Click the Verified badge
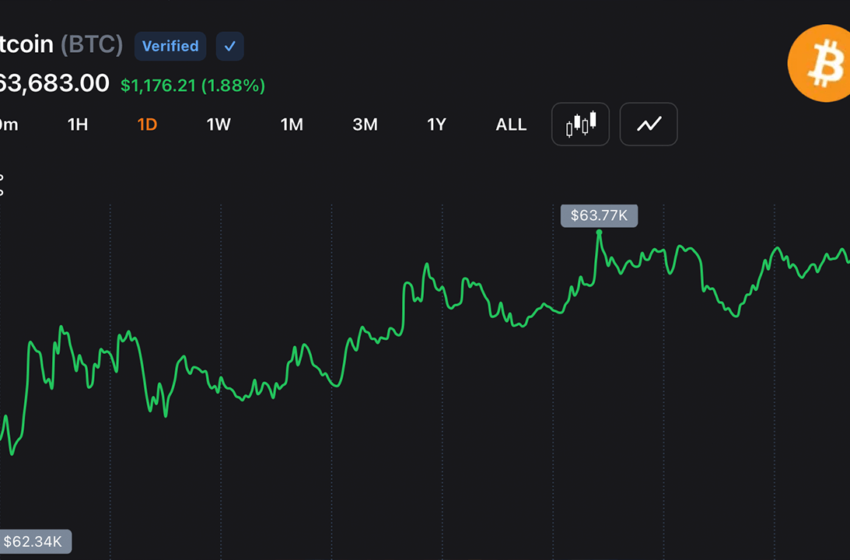Viewport: 850px width, 560px height. pos(170,46)
